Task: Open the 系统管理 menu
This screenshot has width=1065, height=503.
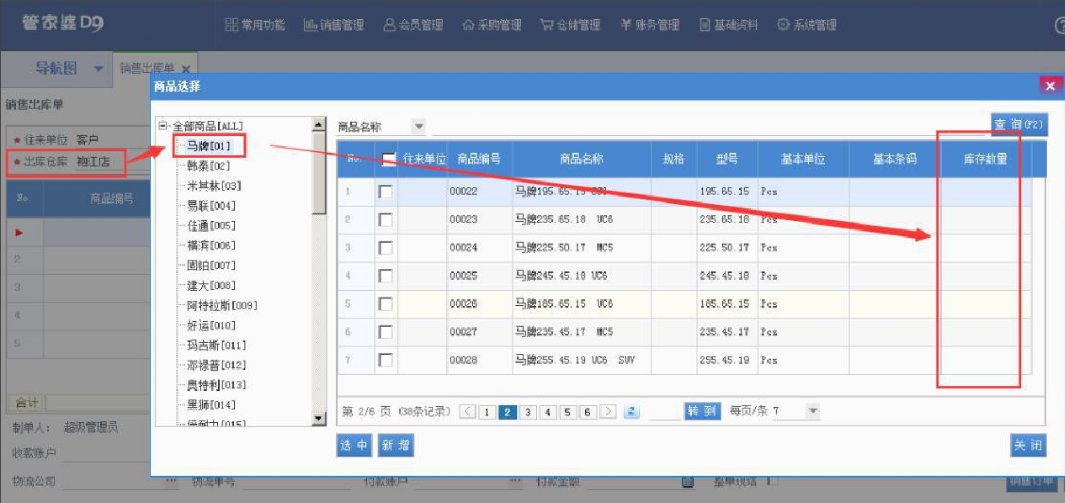Action: click(807, 25)
